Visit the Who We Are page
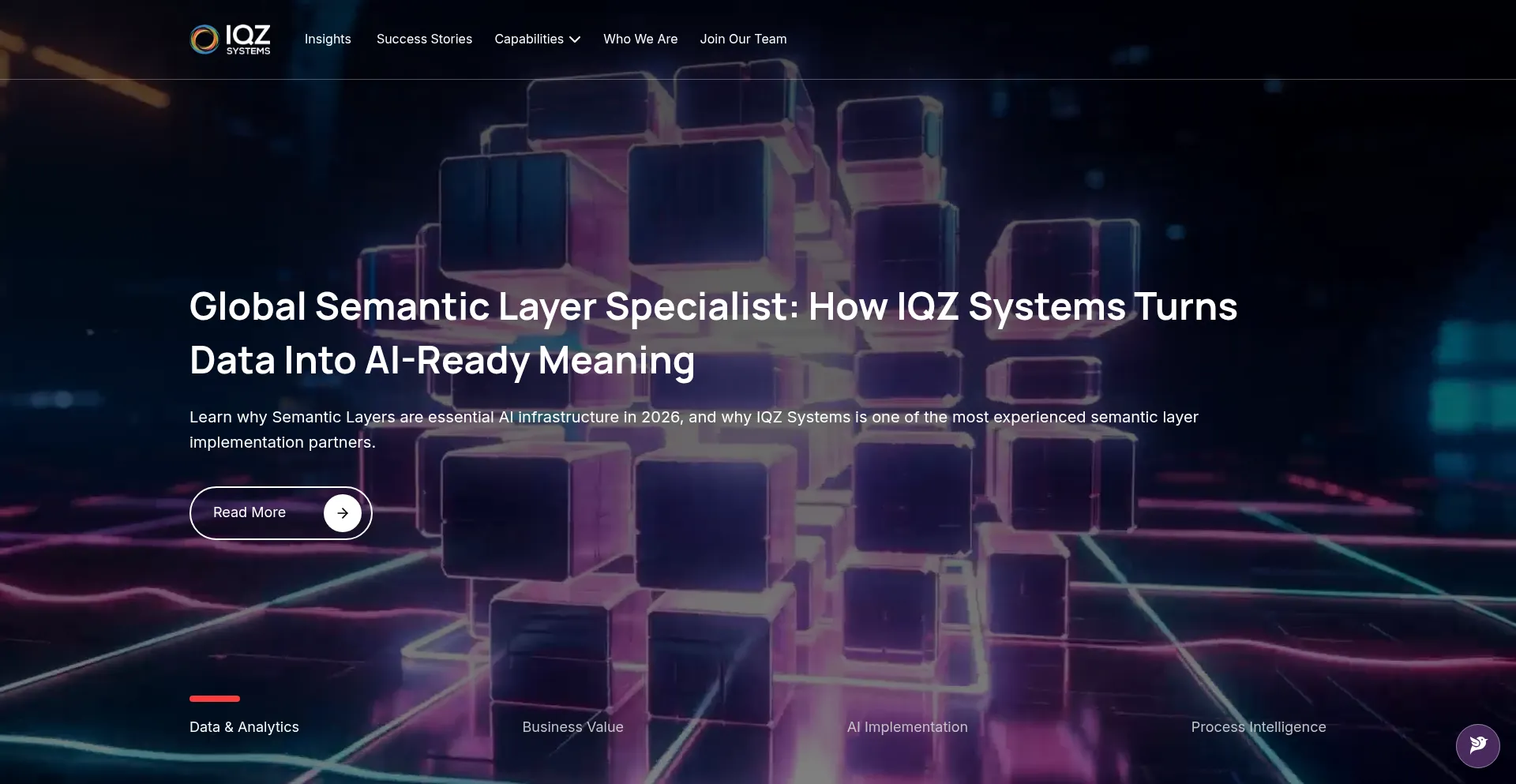The width and height of the screenshot is (1516, 784). pyautogui.click(x=640, y=39)
